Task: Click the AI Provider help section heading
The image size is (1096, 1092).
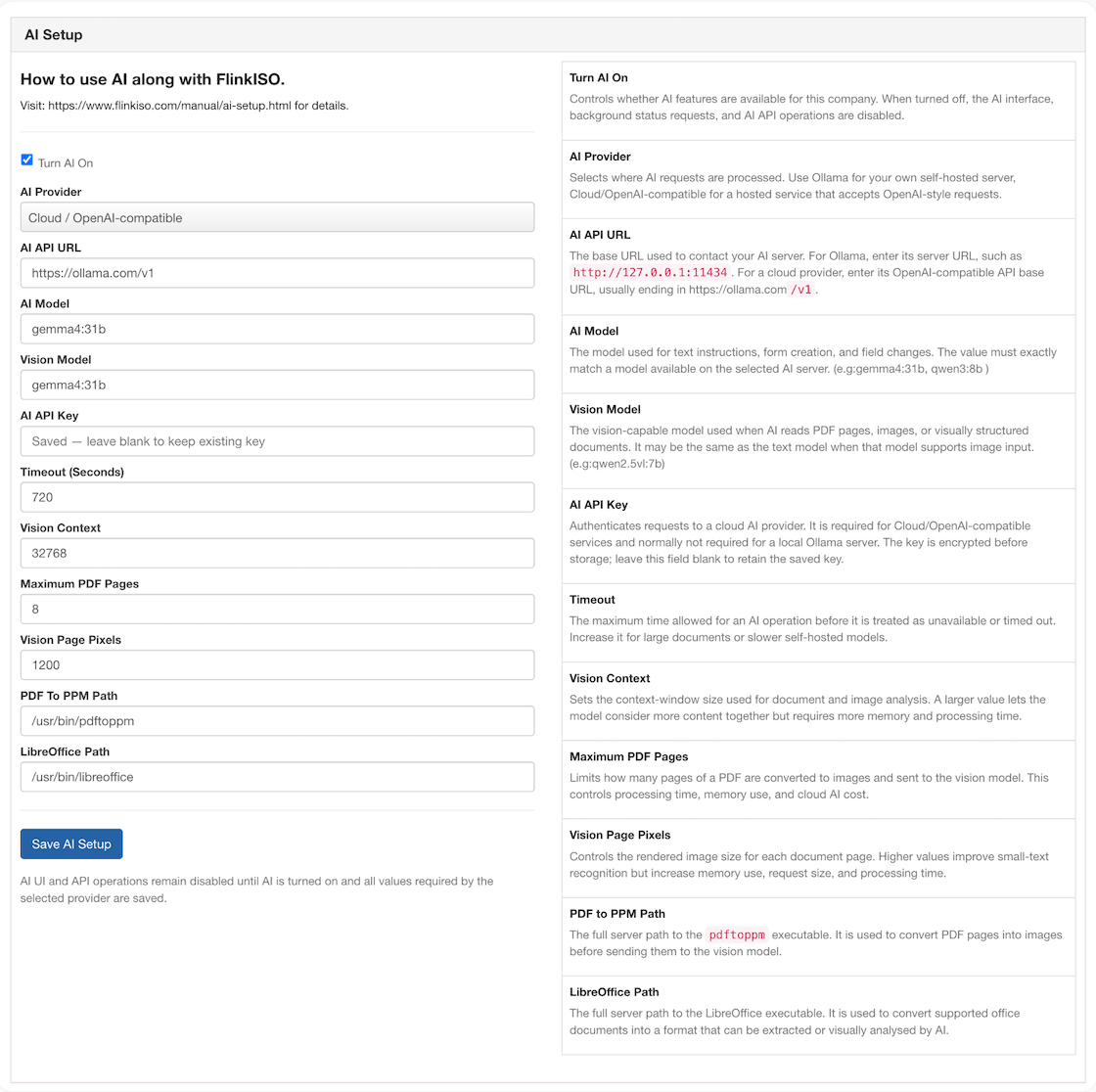Action: tap(600, 157)
